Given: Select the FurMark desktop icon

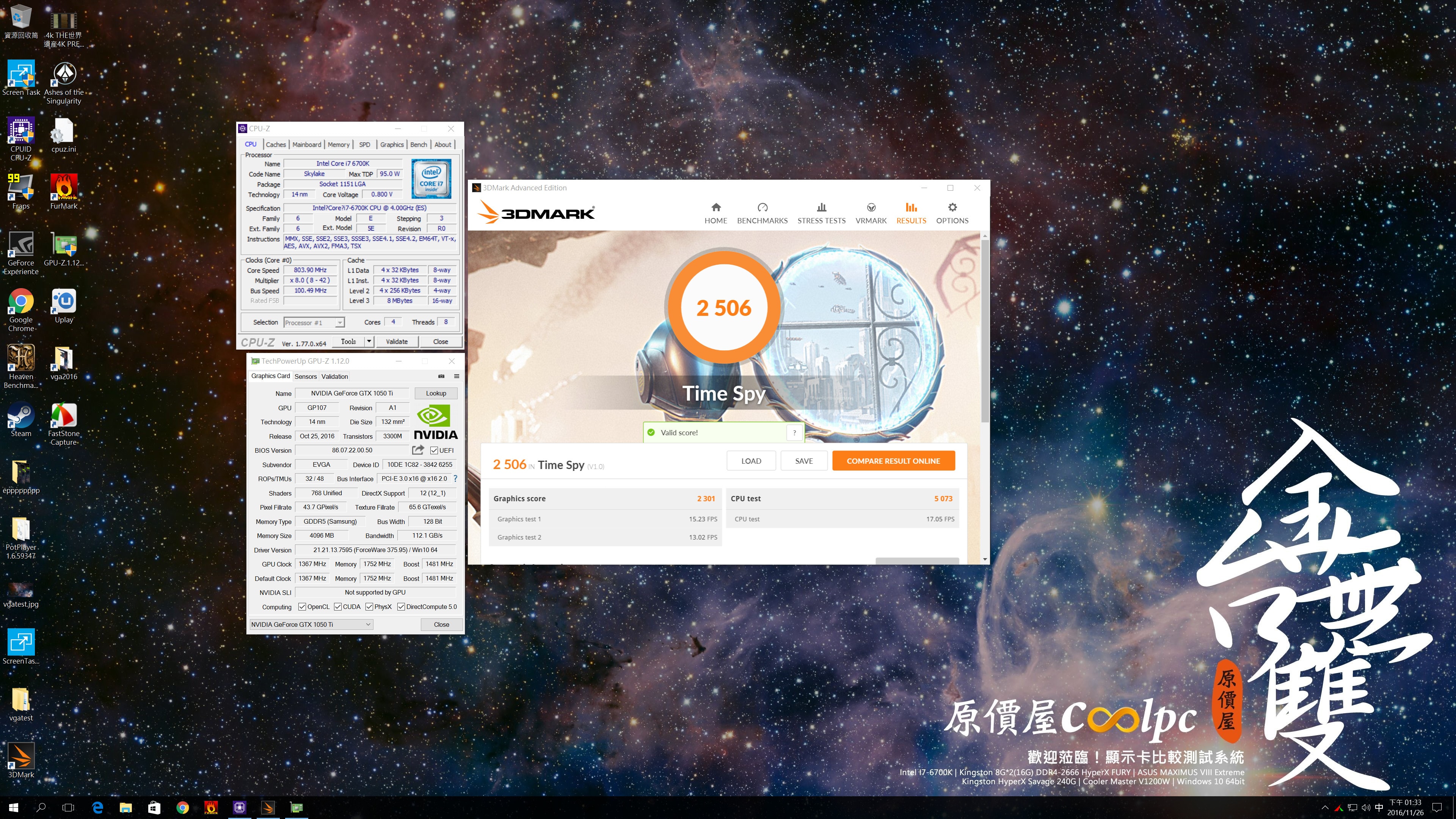Looking at the screenshot, I should (x=64, y=191).
